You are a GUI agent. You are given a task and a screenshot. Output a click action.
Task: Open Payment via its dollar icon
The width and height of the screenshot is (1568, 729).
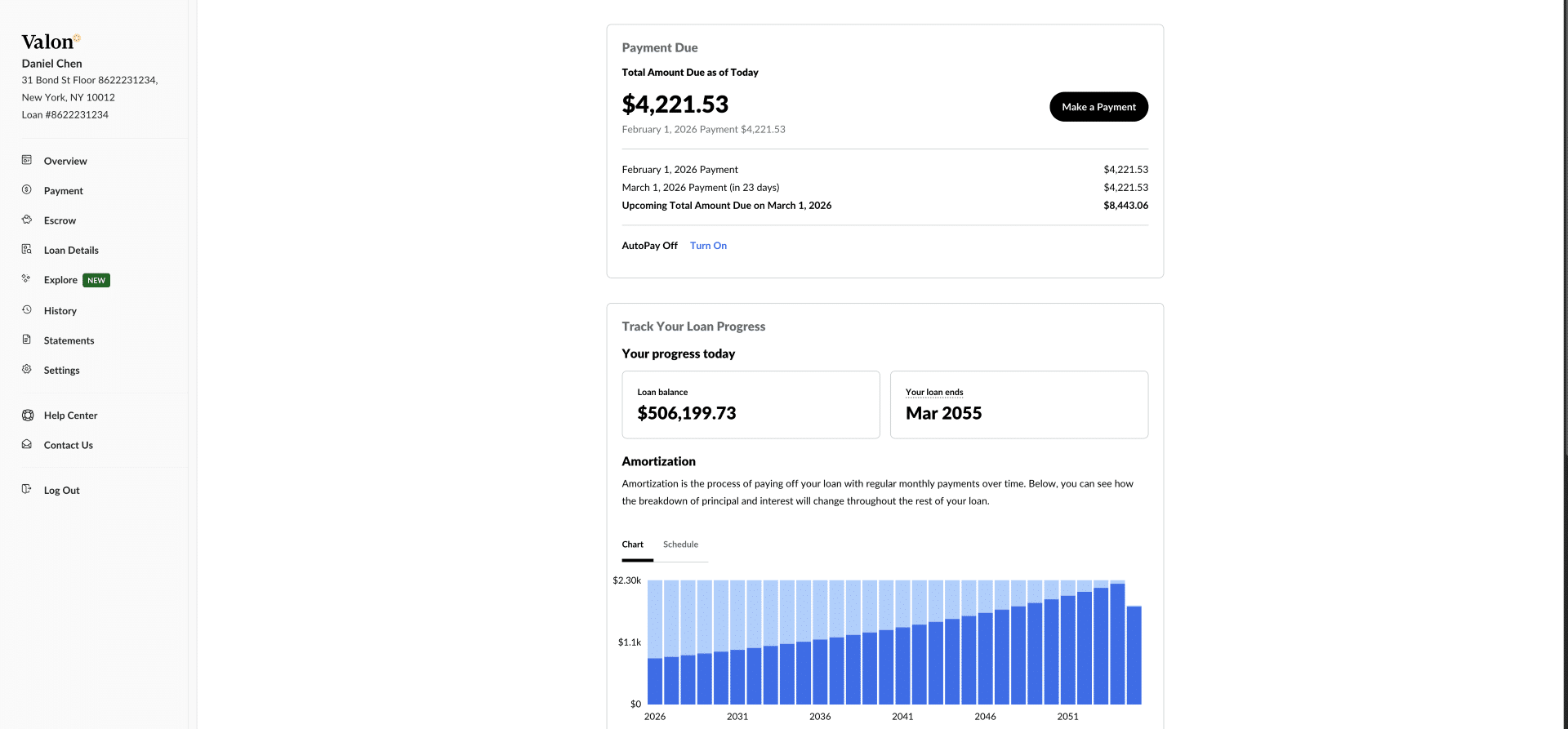[x=27, y=189]
